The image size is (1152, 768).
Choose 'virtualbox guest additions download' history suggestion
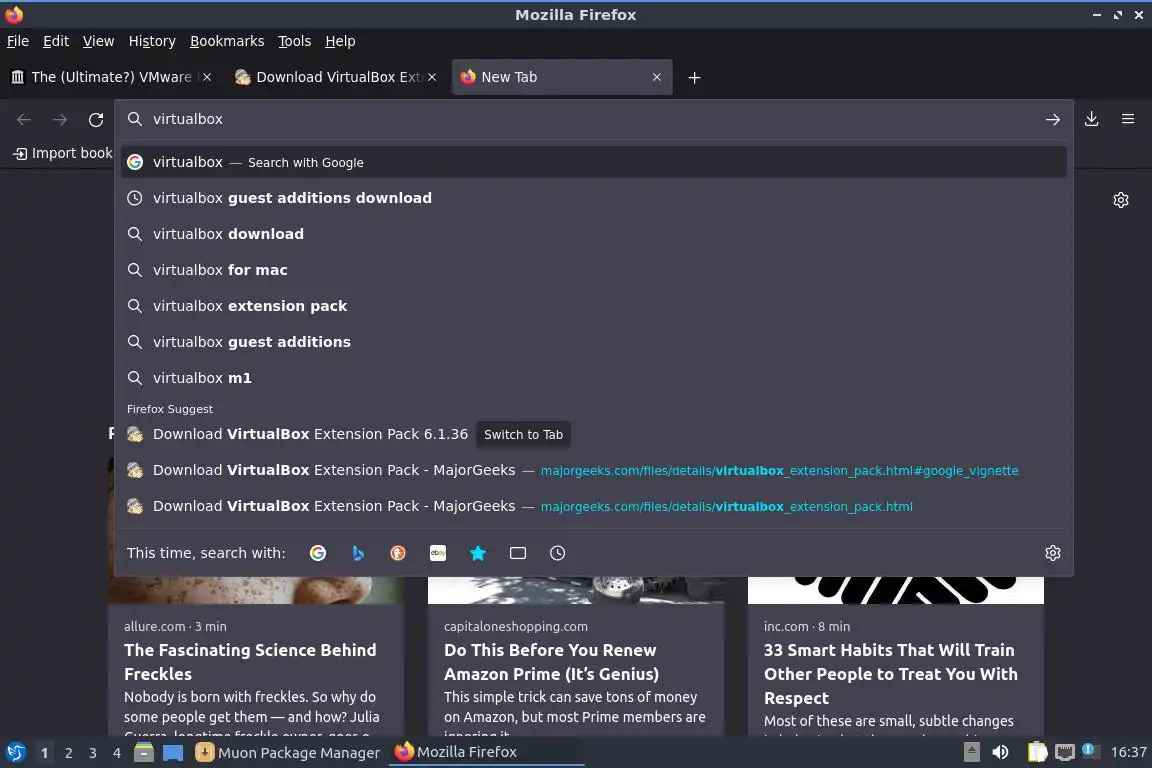point(594,198)
